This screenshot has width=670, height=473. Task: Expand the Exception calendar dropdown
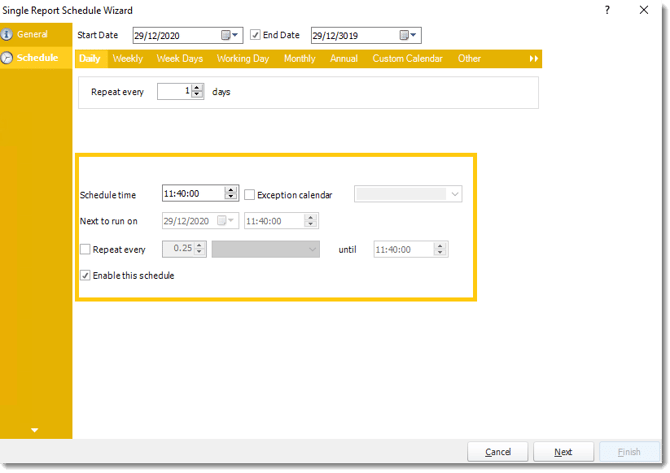tap(455, 194)
